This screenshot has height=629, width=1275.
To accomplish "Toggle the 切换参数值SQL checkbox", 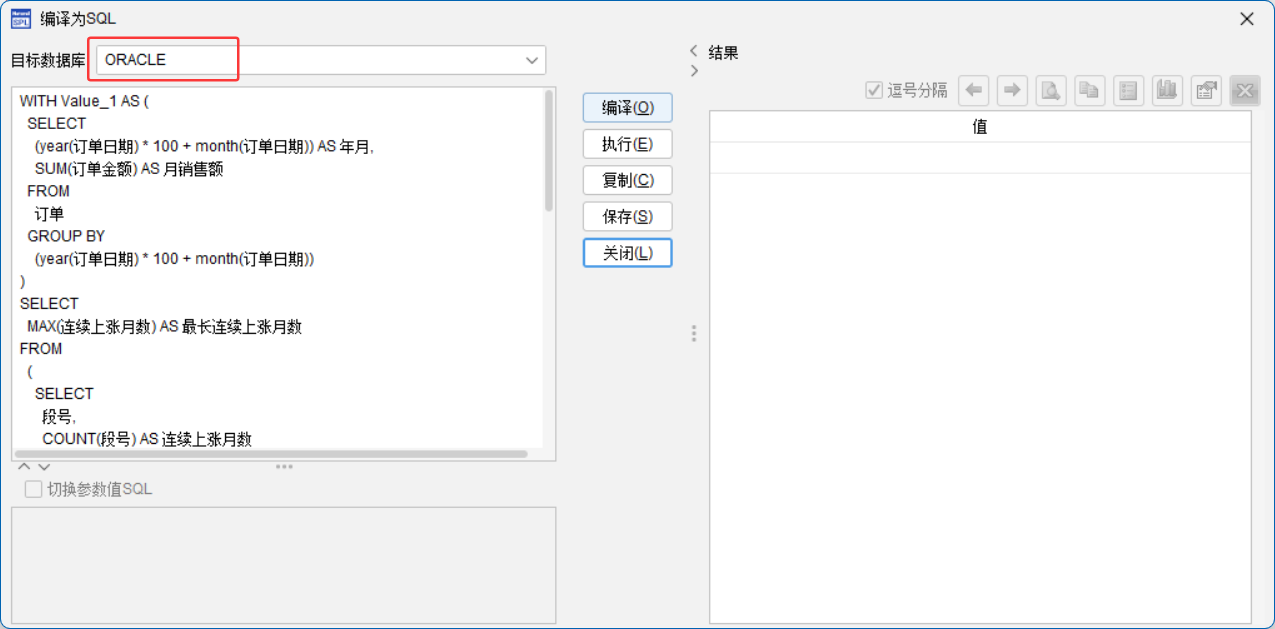I will click(33, 489).
